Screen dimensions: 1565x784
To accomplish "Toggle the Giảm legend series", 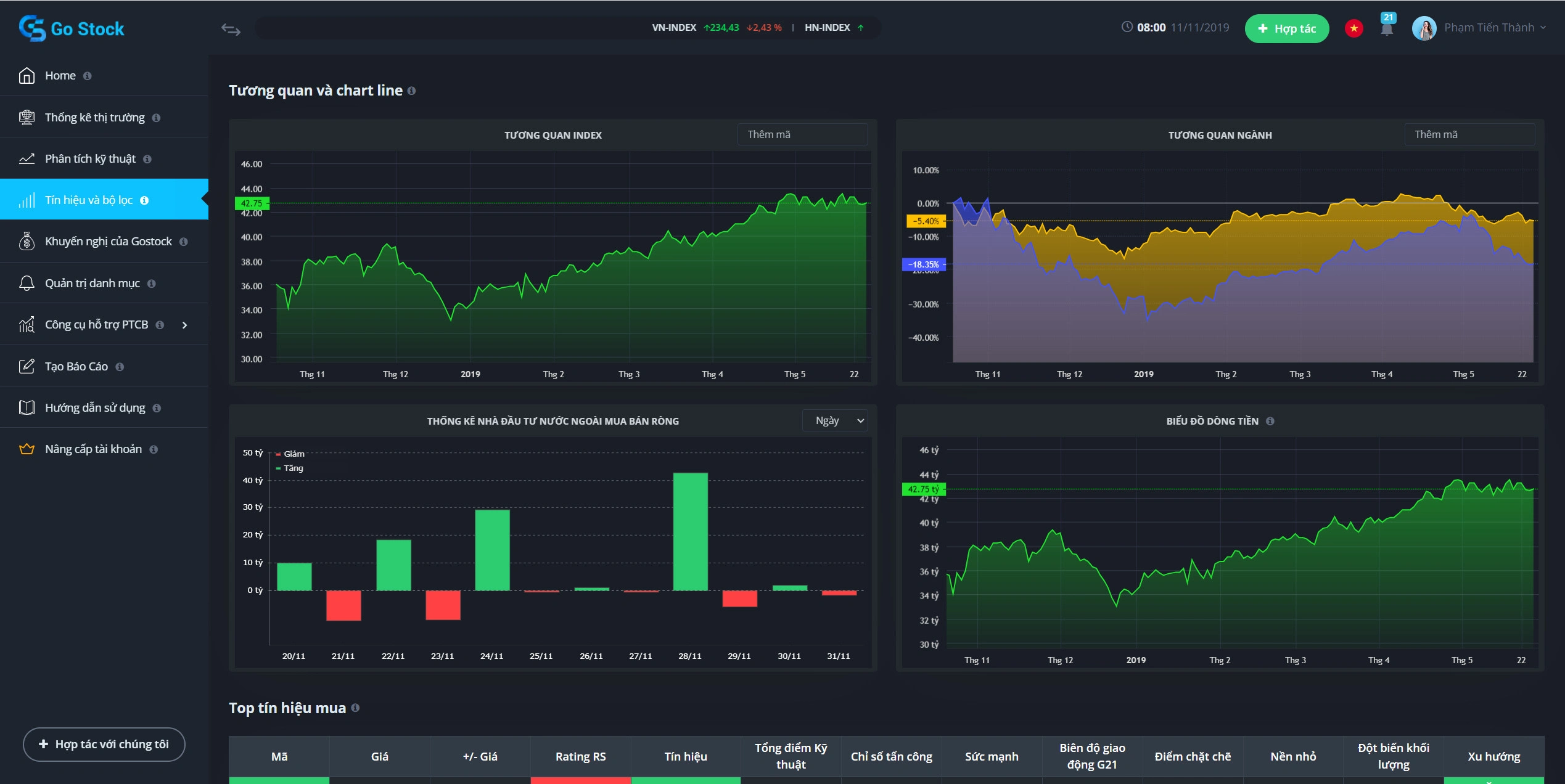I will point(290,454).
